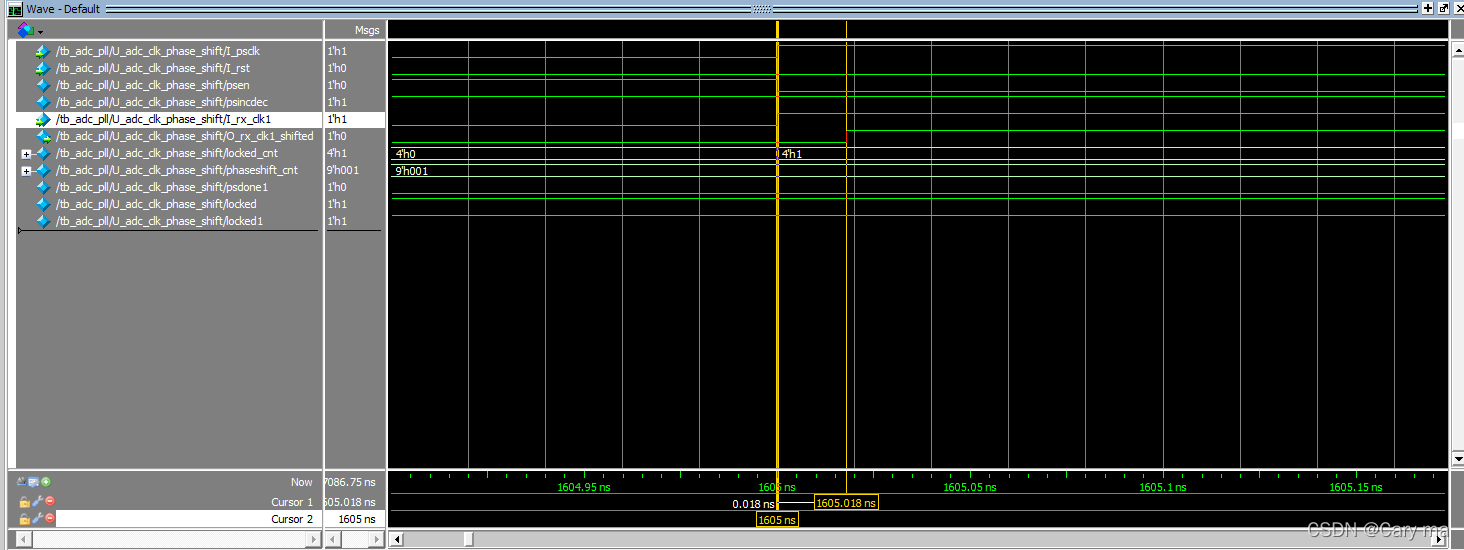Remove Cursor 2 with red minus

50,518
